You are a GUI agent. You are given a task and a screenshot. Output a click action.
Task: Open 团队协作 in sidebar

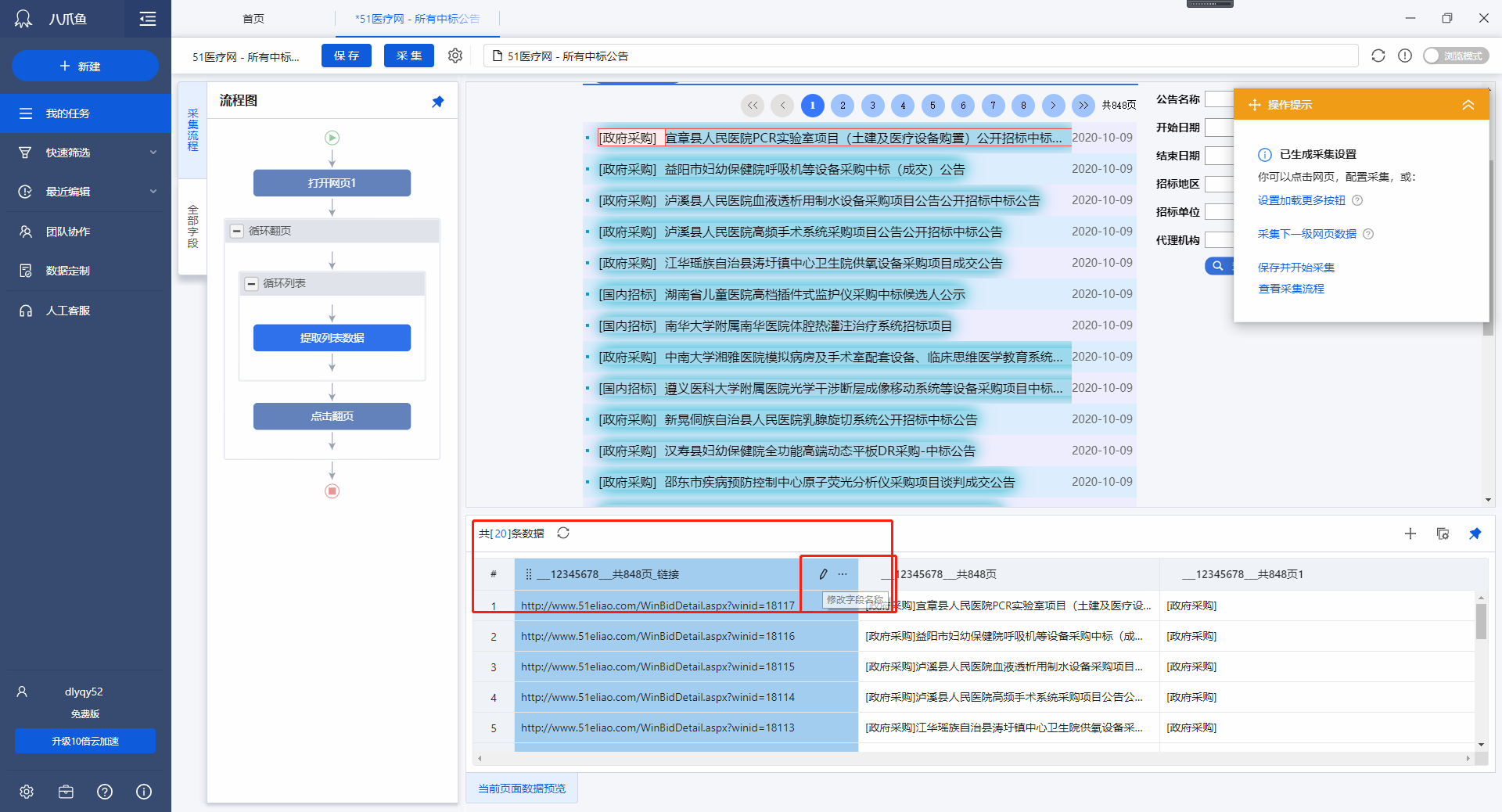coord(85,232)
